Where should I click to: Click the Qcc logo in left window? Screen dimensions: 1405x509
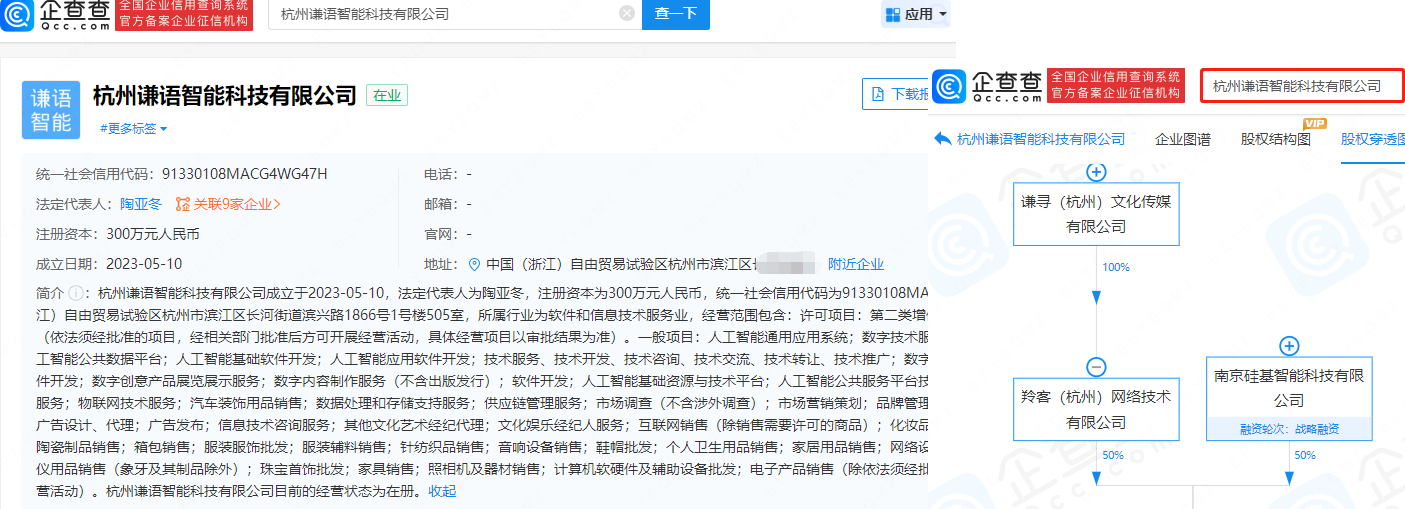tap(55, 14)
